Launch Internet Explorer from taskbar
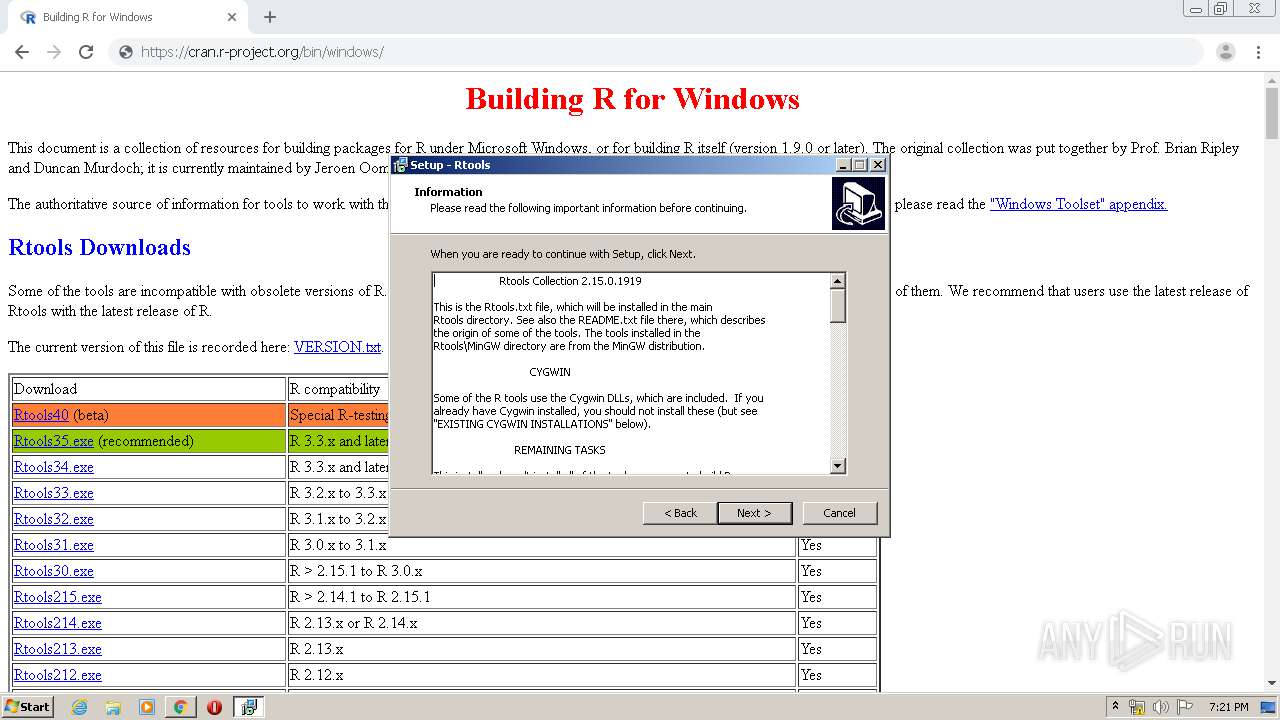 (80, 707)
